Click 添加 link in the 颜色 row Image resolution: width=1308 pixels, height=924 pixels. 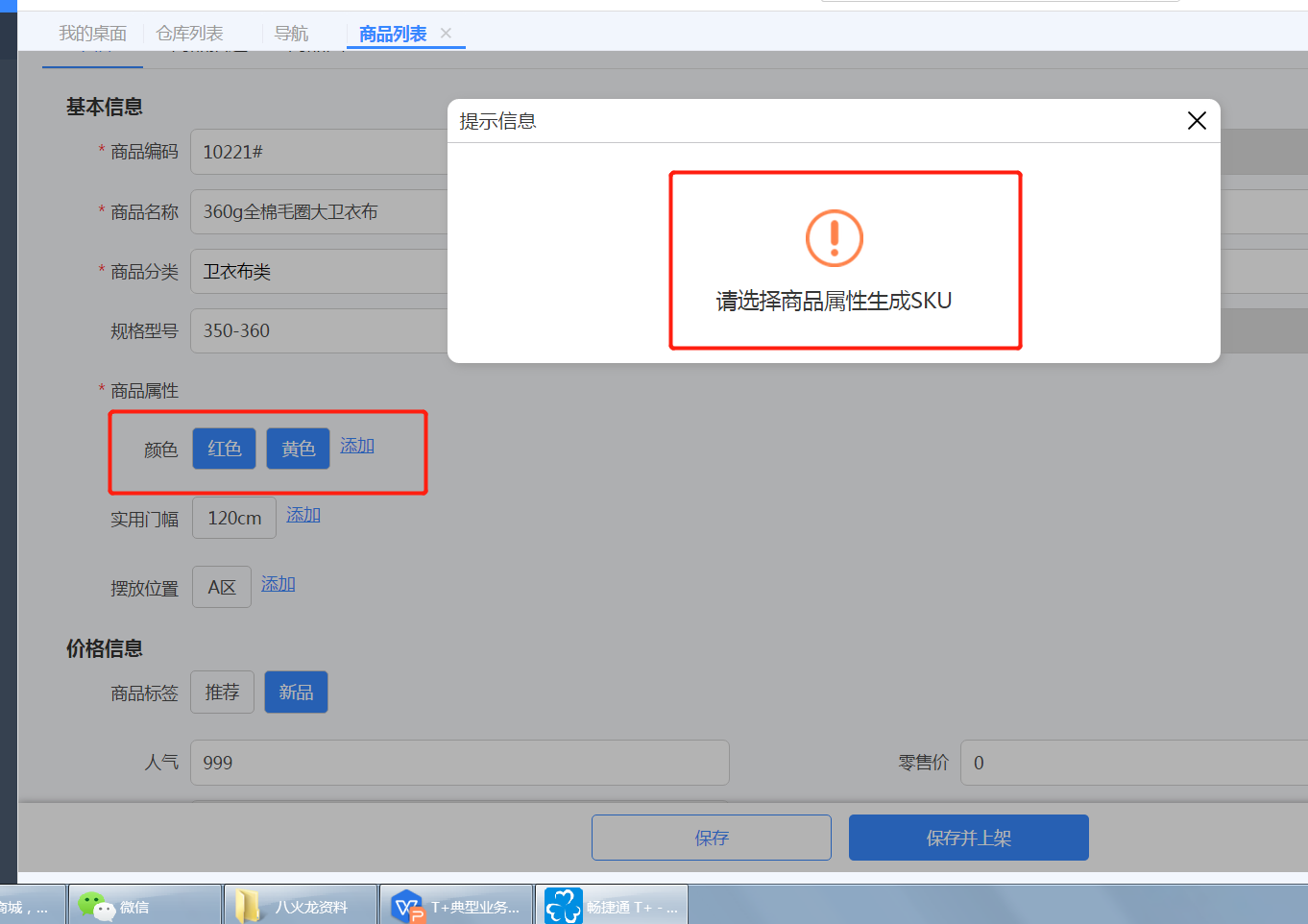tap(357, 446)
